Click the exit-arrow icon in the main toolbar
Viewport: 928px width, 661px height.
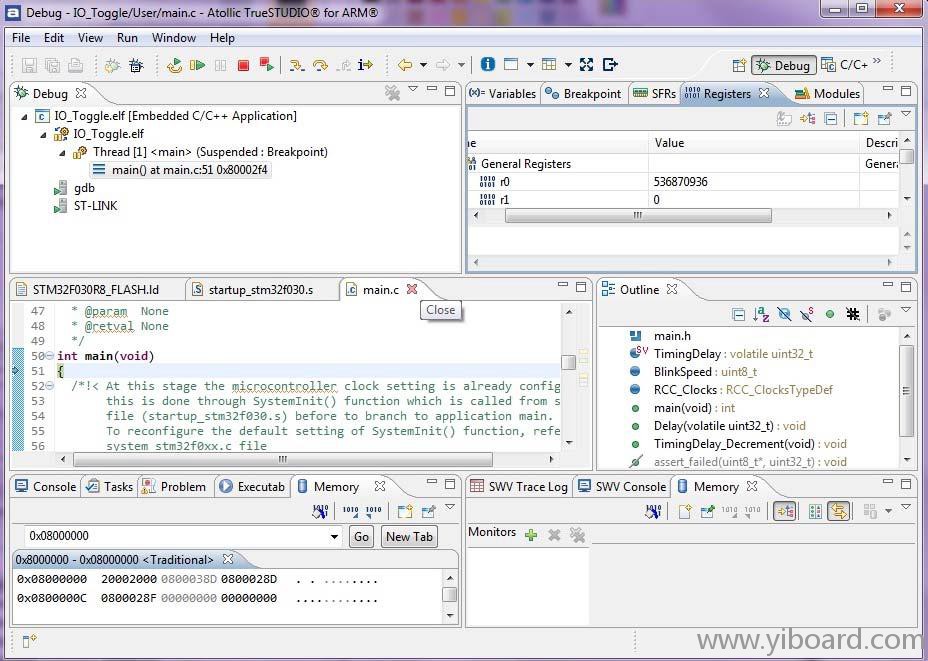[610, 65]
